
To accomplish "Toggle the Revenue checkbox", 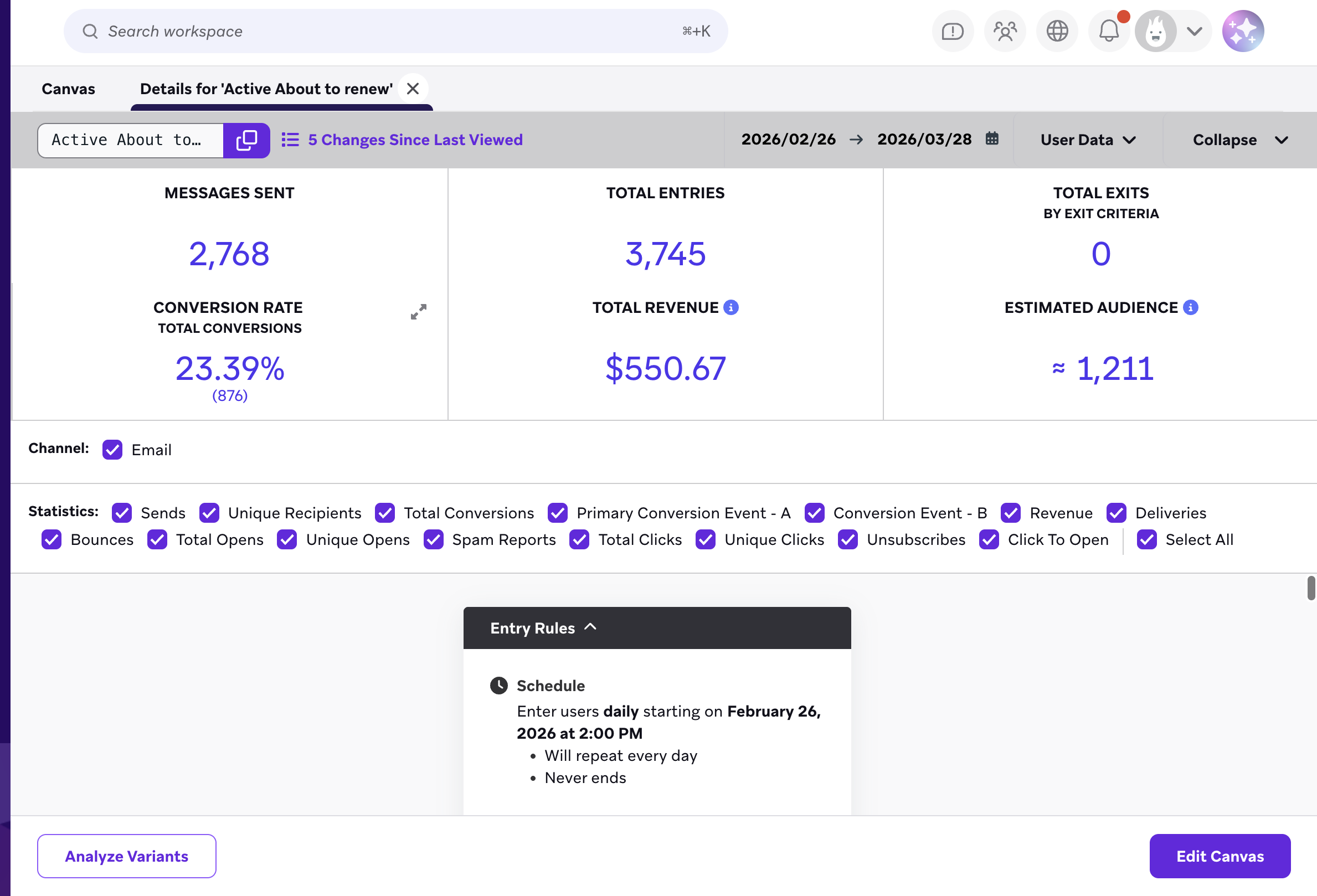I will pyautogui.click(x=1011, y=513).
